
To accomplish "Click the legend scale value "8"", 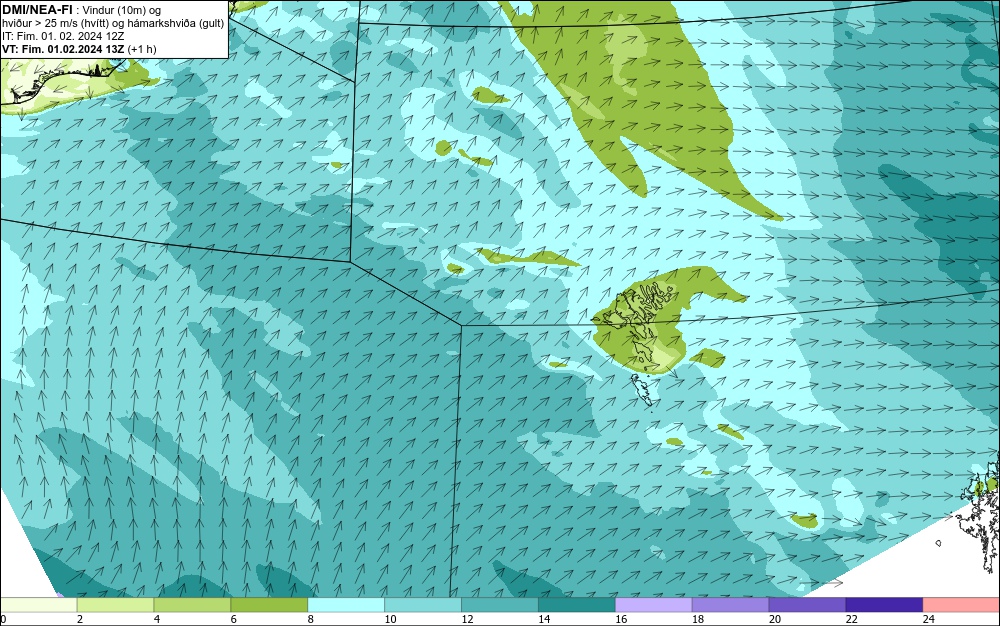I will click(x=311, y=619).
